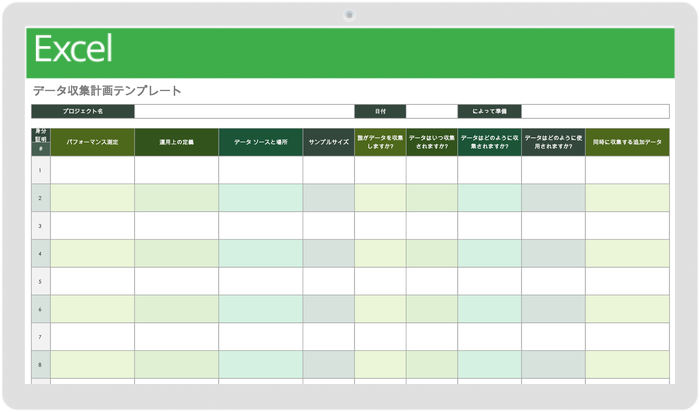This screenshot has height=412, width=700.
Task: Select the サンプルサイズ column header
Action: tap(329, 142)
